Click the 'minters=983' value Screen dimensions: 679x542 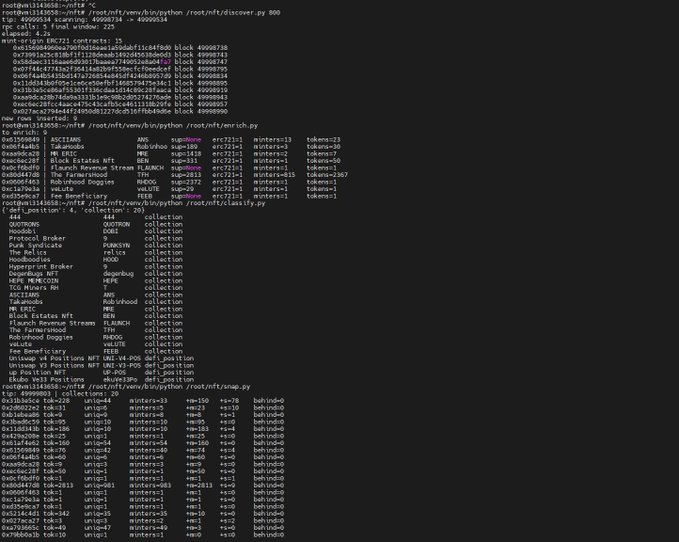(x=150, y=485)
